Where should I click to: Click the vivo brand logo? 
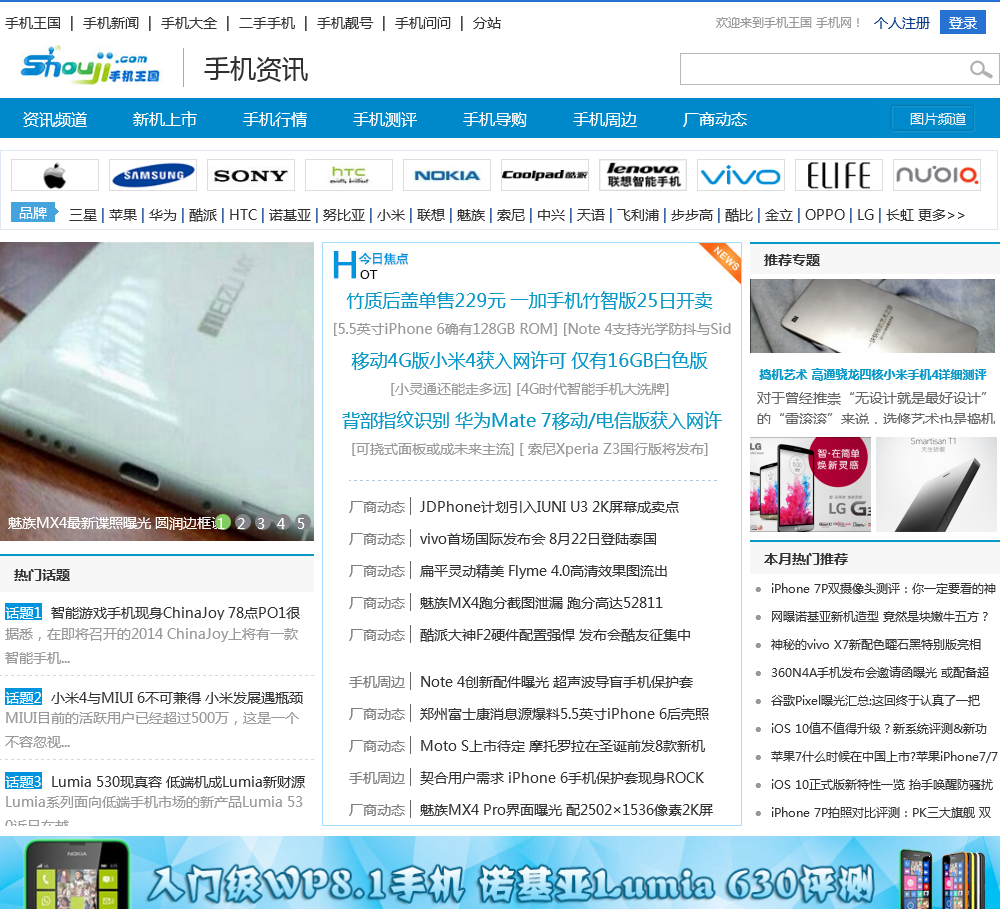(740, 175)
